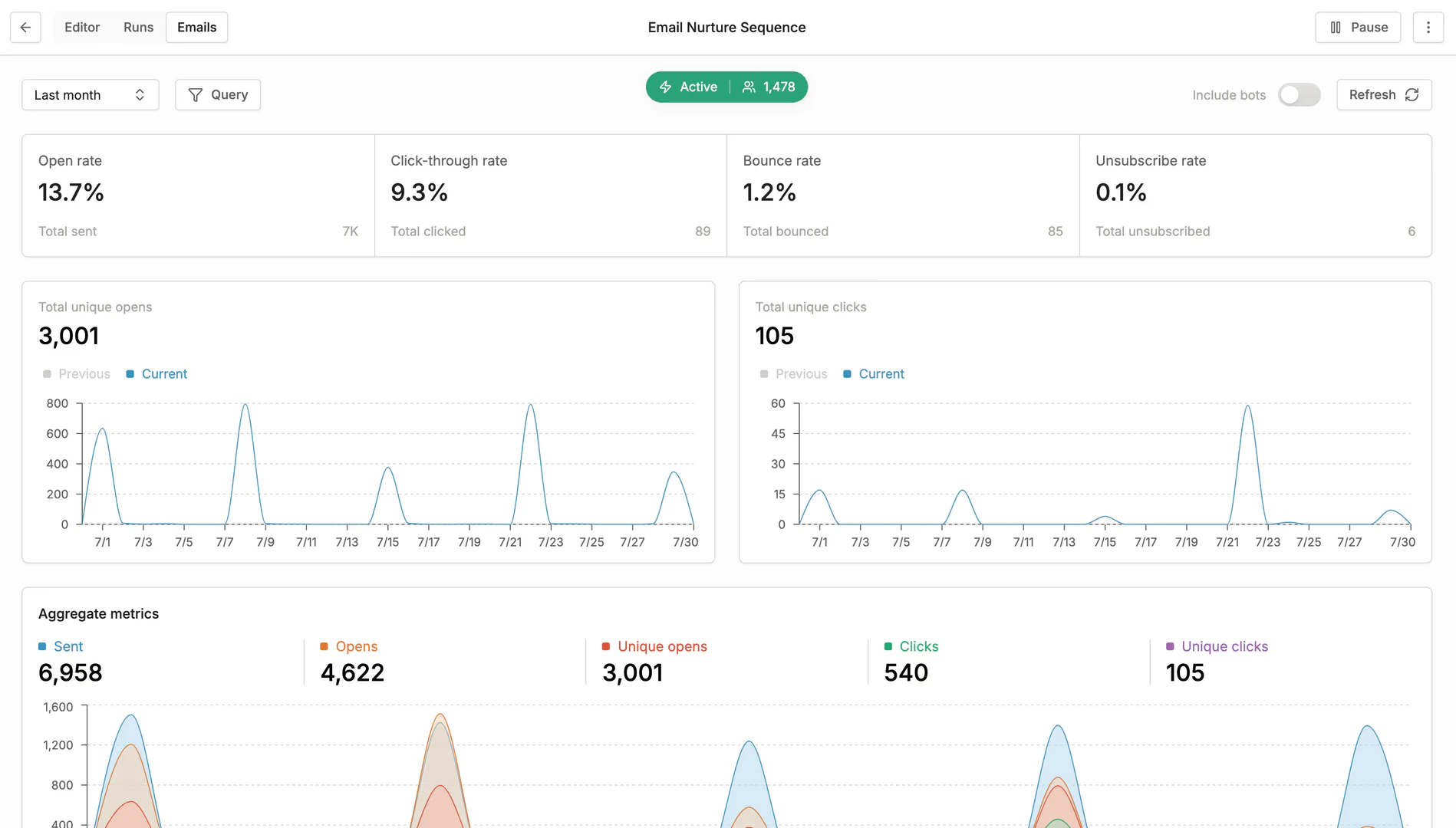Viewport: 1456px width, 828px height.
Task: Open the three-dot overflow menu
Action: pyautogui.click(x=1429, y=27)
